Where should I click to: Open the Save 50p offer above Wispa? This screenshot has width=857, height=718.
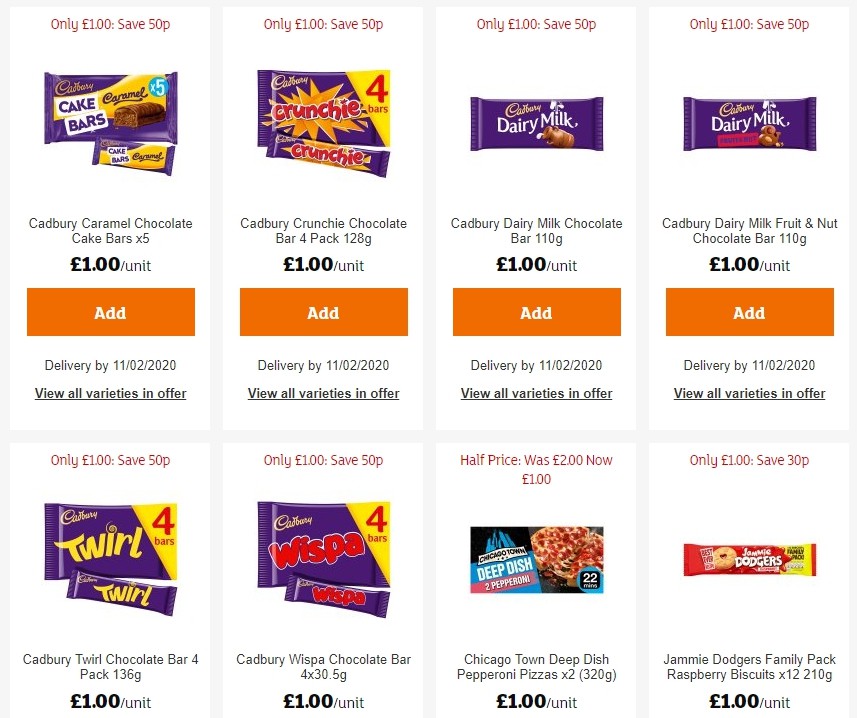coord(323,460)
